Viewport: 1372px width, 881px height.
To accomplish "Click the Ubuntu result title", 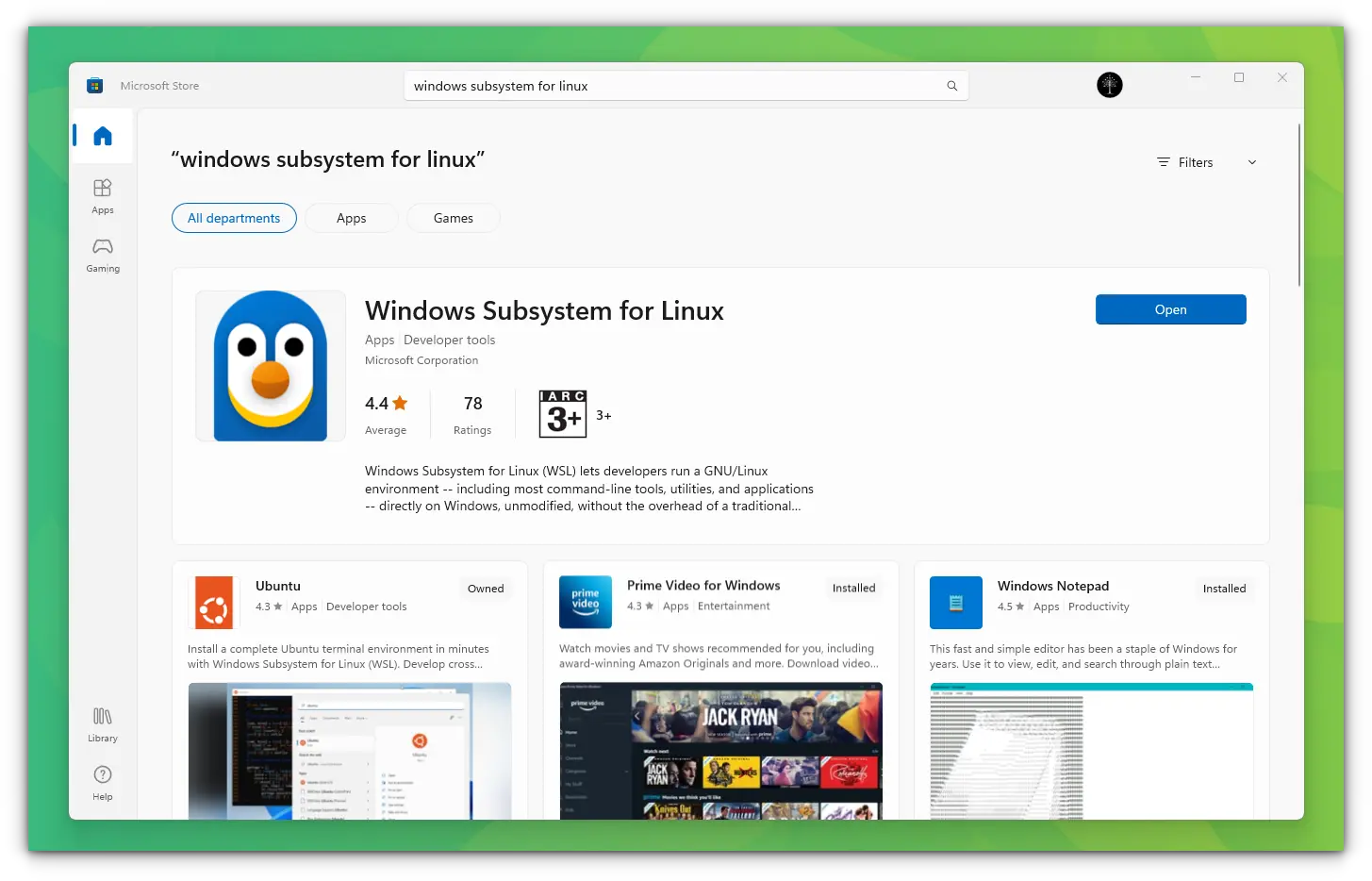I will pos(278,586).
